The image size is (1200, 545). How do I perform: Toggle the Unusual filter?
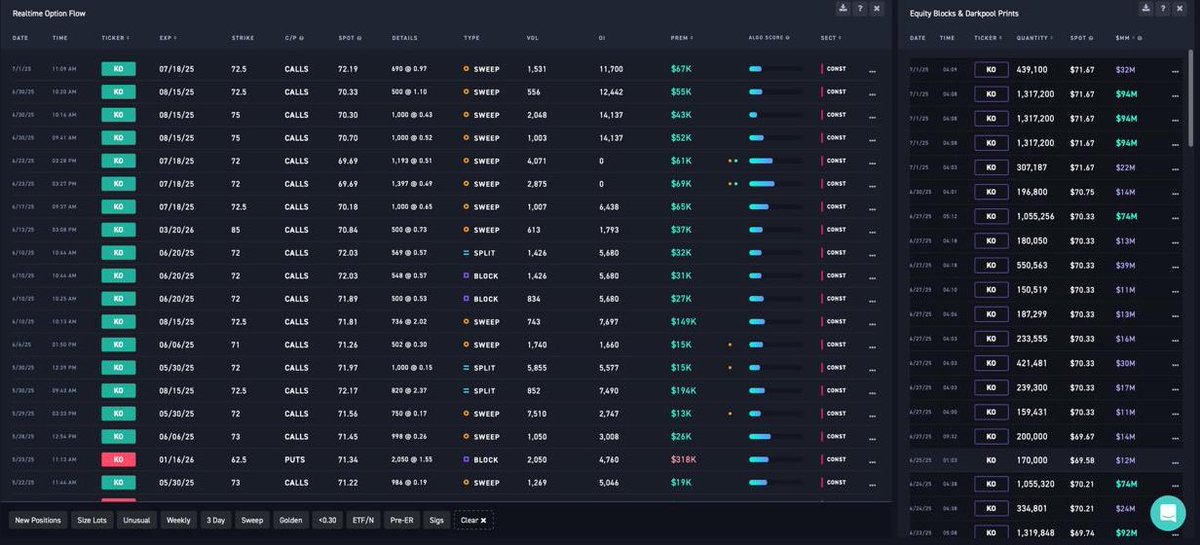137,520
